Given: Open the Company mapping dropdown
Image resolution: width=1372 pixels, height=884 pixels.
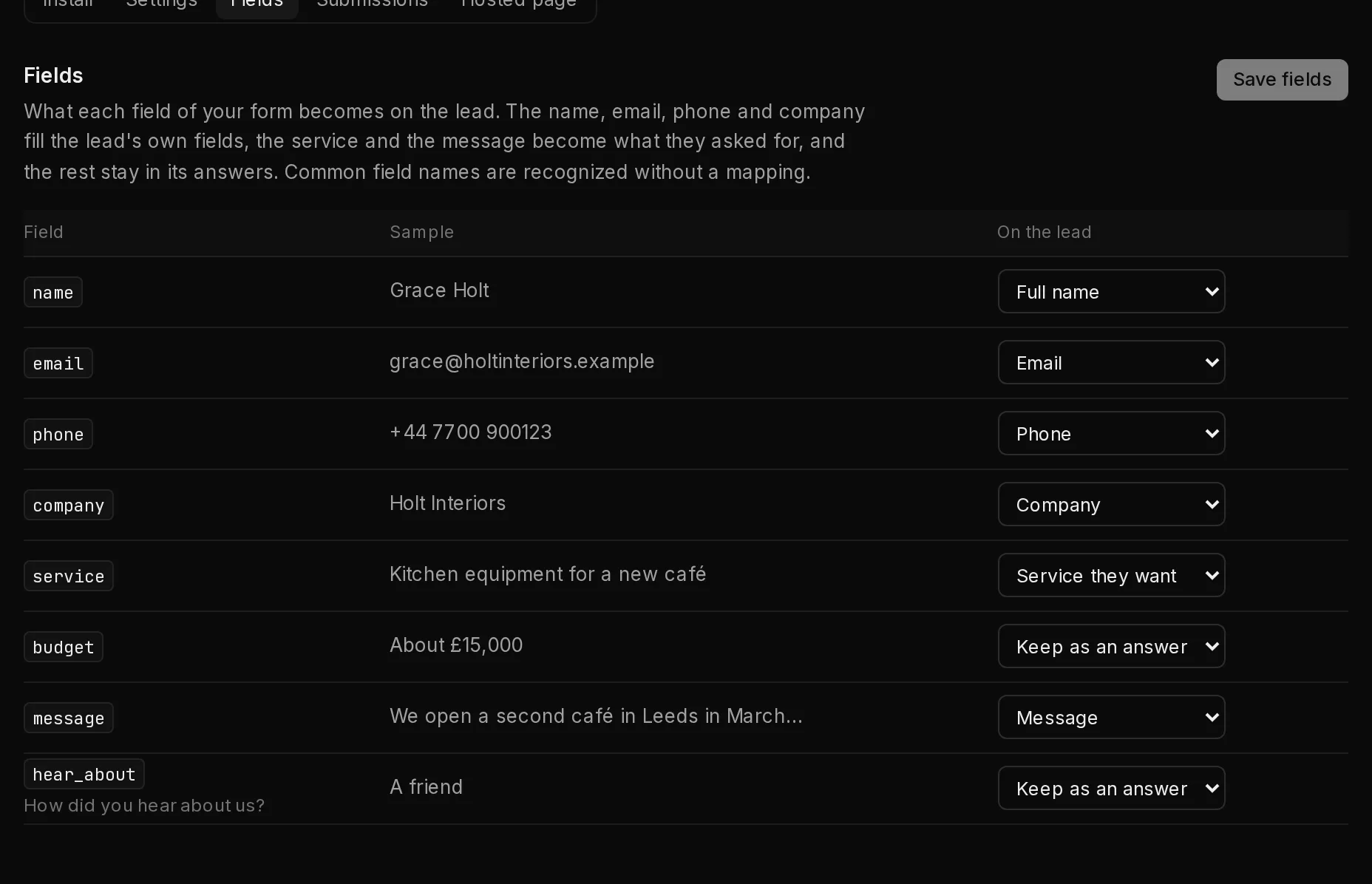Looking at the screenshot, I should point(1111,504).
